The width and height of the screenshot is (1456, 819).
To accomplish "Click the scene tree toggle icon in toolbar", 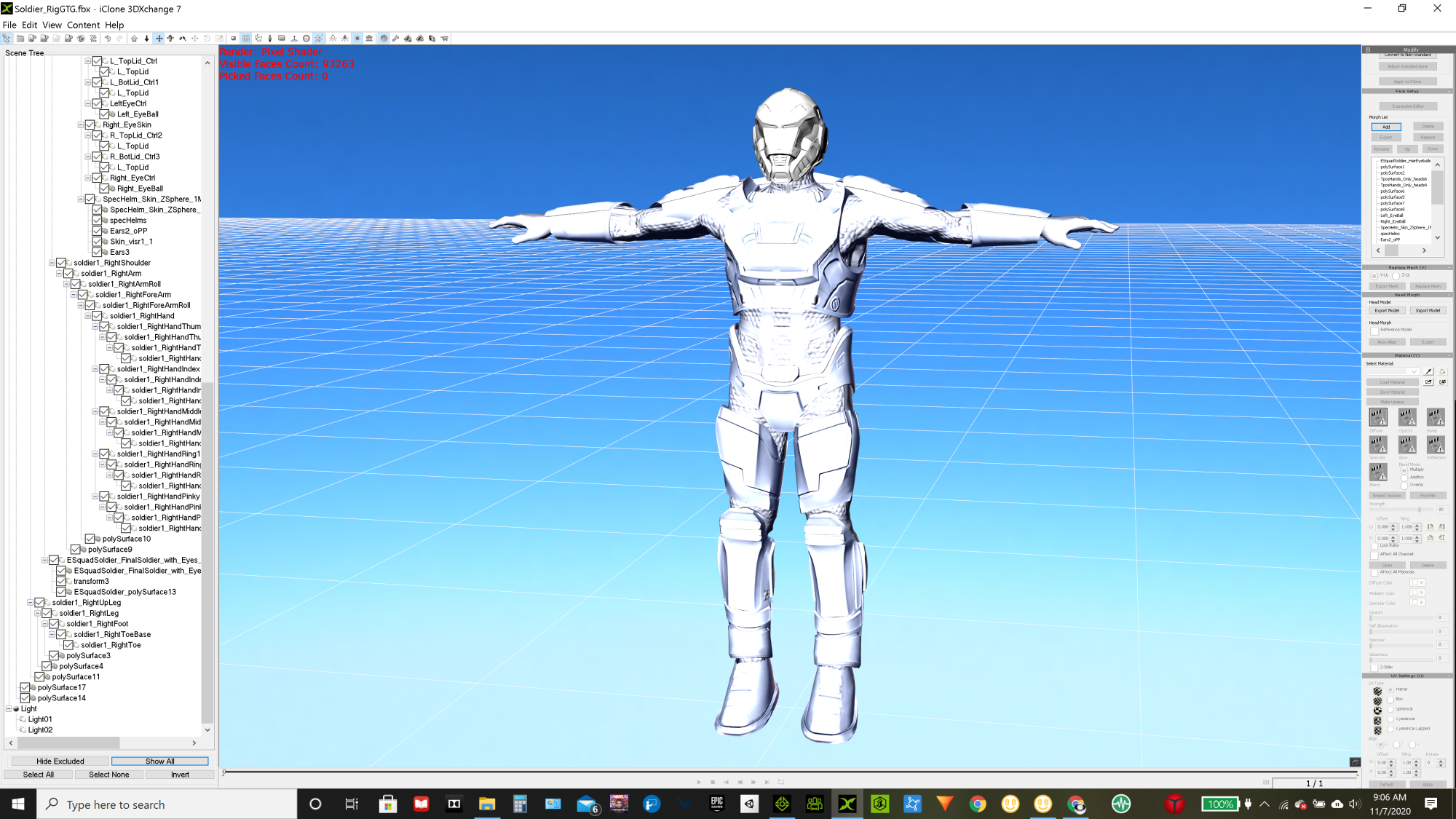I will pos(7,39).
